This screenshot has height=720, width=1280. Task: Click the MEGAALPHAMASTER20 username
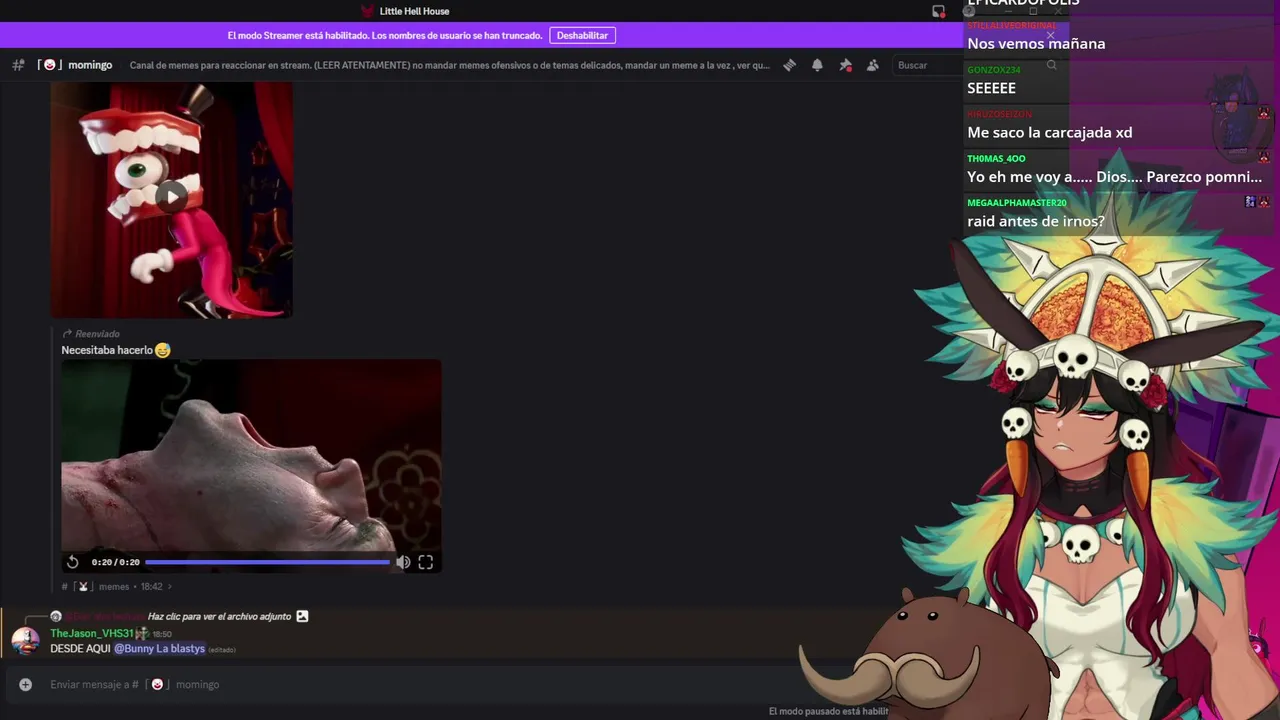click(x=1017, y=203)
